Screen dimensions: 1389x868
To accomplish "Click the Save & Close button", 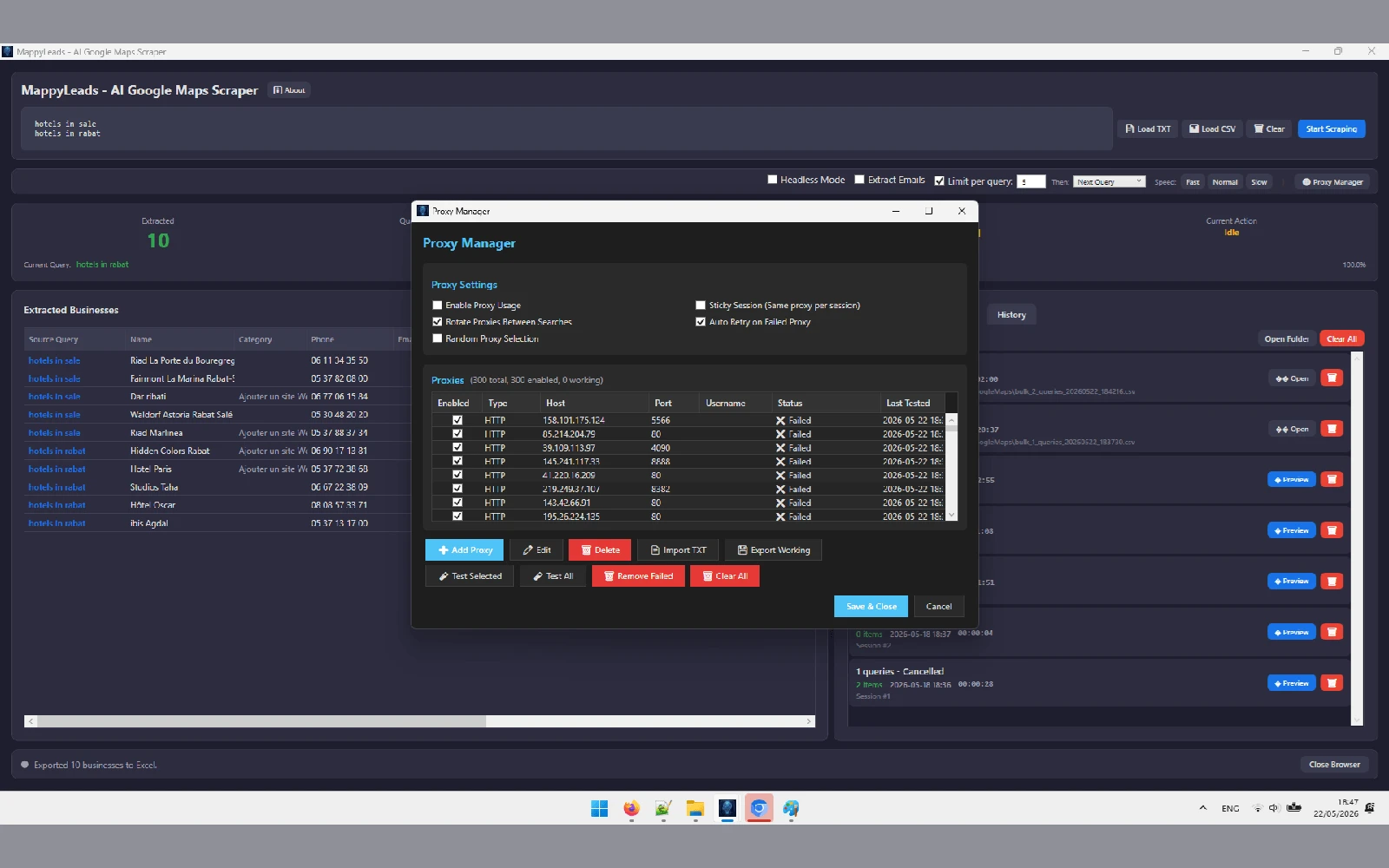I will (x=871, y=607).
